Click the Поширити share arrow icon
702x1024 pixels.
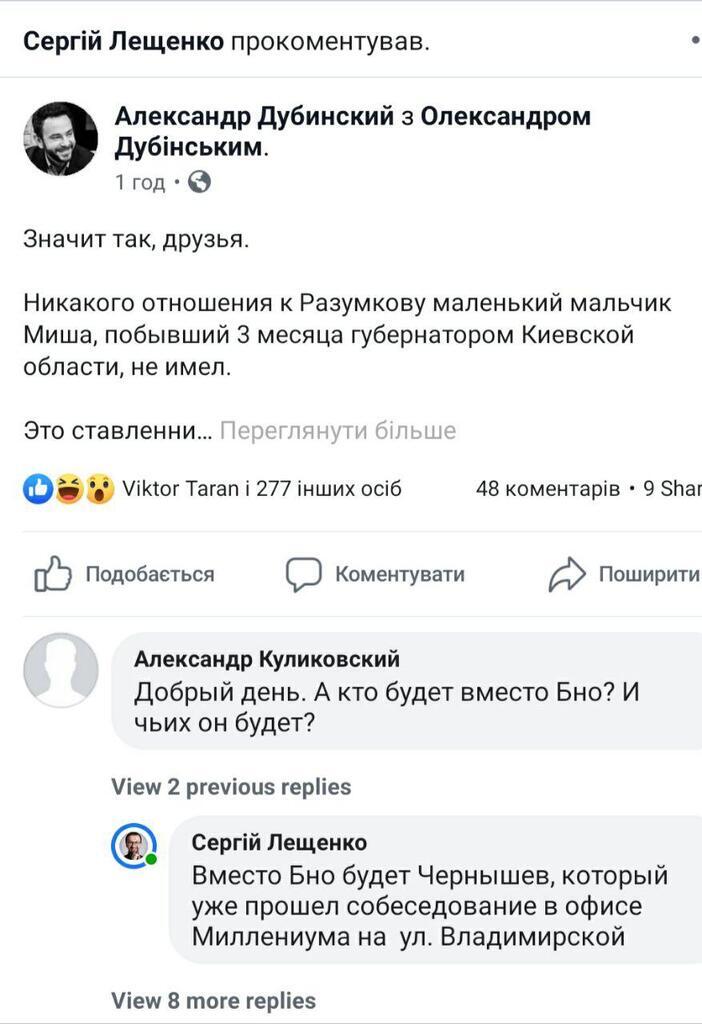pyautogui.click(x=567, y=571)
